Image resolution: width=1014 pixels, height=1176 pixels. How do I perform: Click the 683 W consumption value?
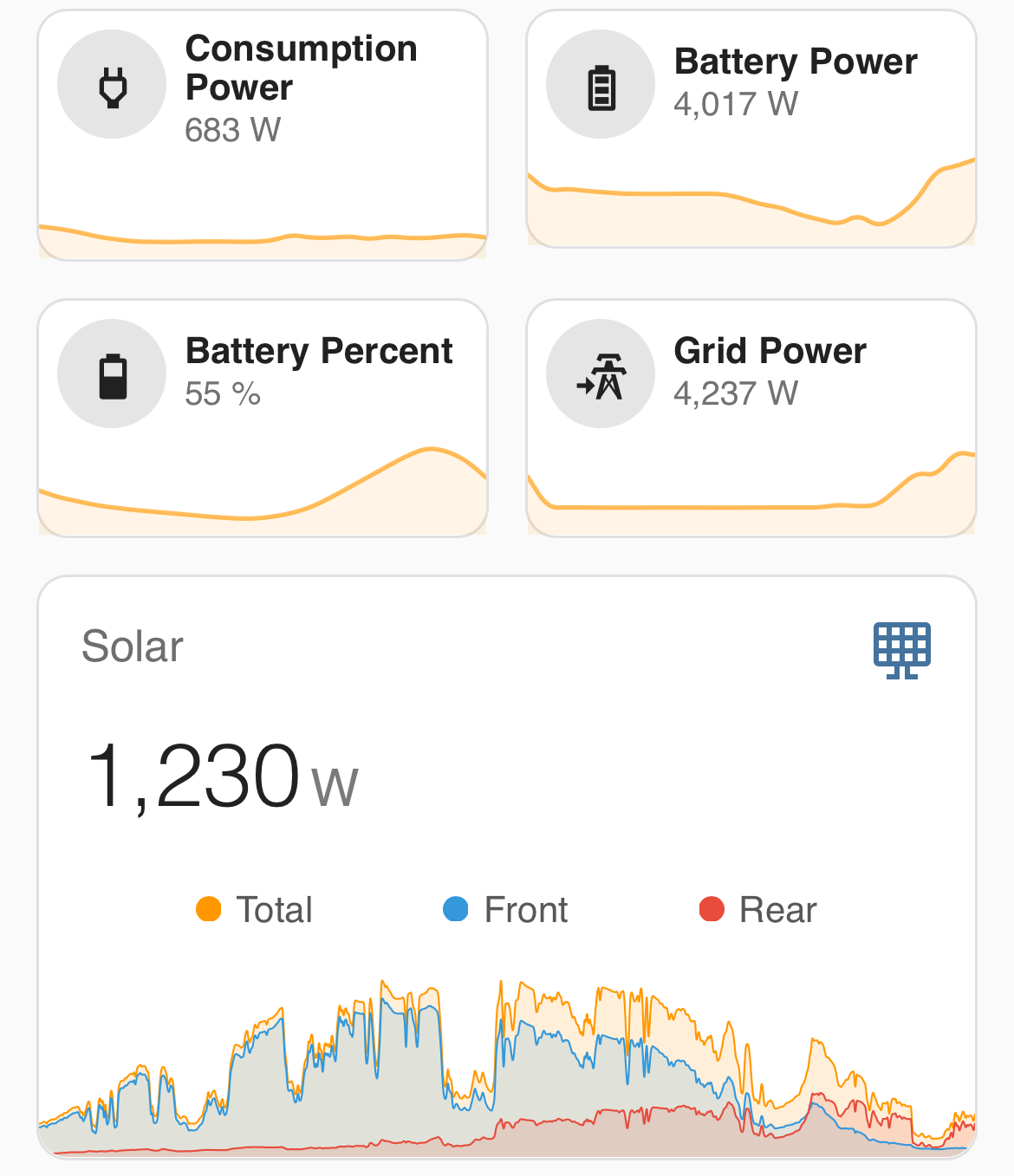point(233,130)
